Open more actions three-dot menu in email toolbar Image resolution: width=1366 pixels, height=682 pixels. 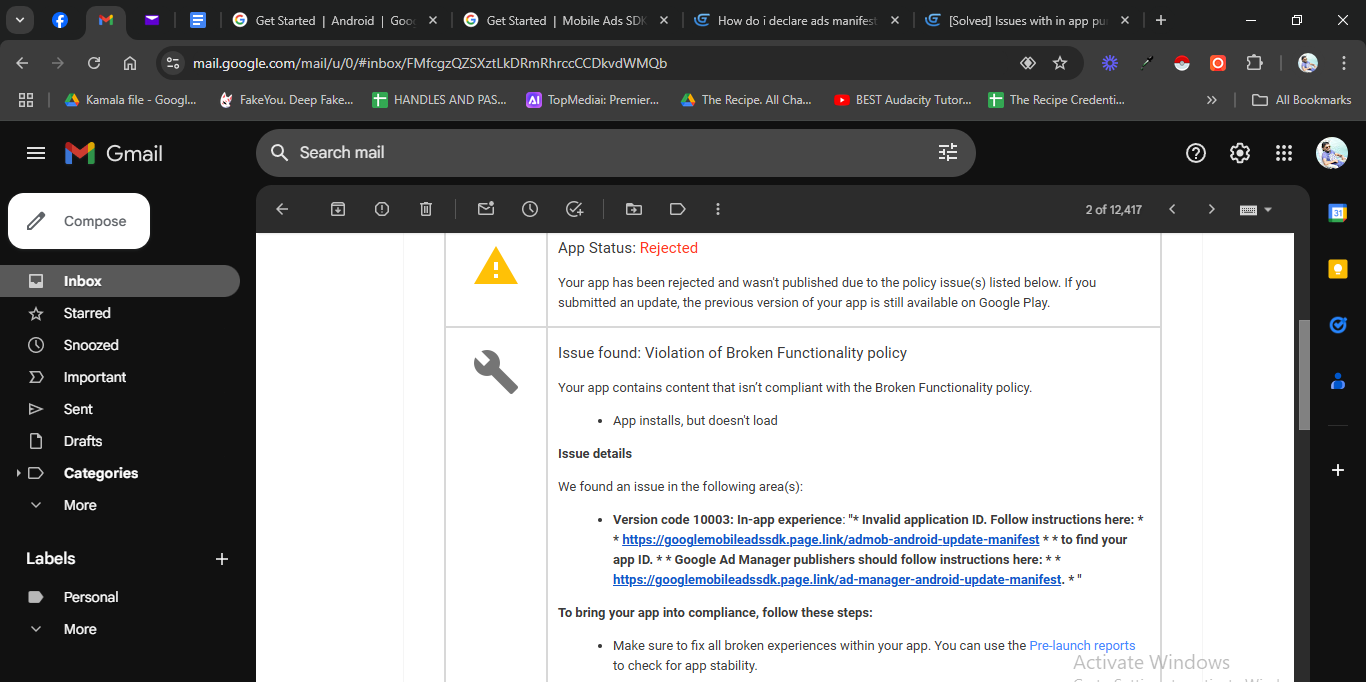(x=718, y=209)
